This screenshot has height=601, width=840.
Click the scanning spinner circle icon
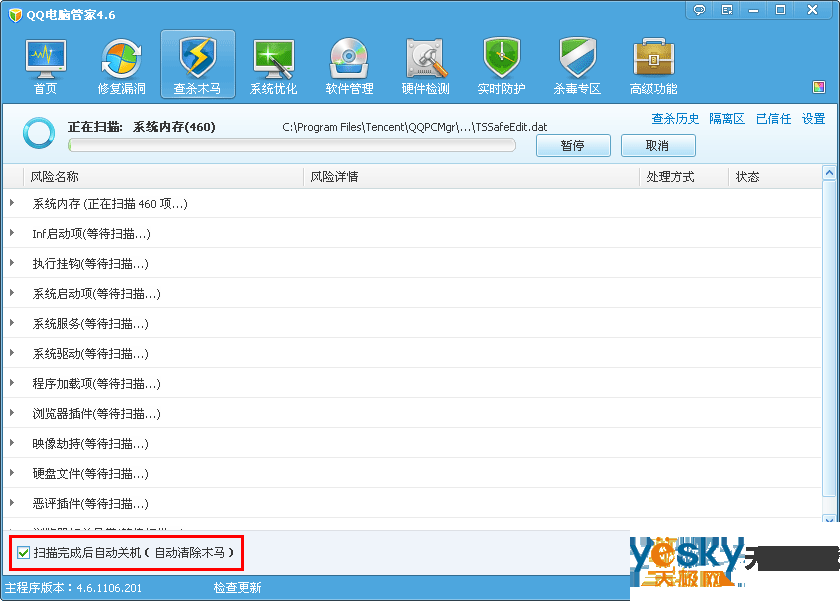[39, 133]
